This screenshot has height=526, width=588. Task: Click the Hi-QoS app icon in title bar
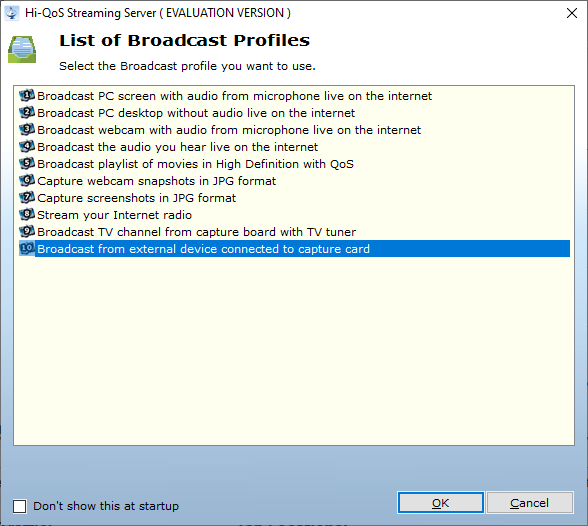point(12,13)
